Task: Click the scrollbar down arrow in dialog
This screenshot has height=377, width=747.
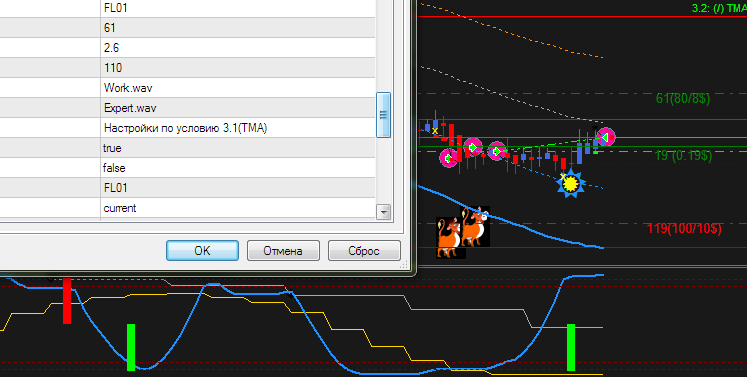Action: [x=383, y=212]
